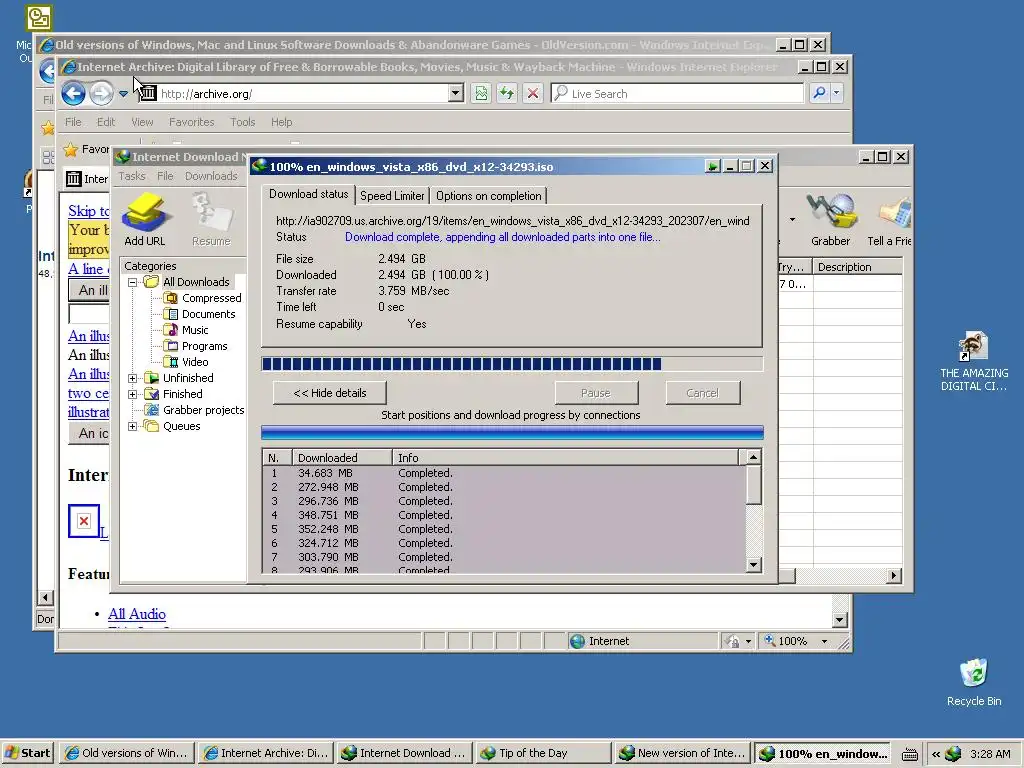Viewport: 1024px width, 768px height.
Task: Open the address bar URL dropdown
Action: coord(456,93)
